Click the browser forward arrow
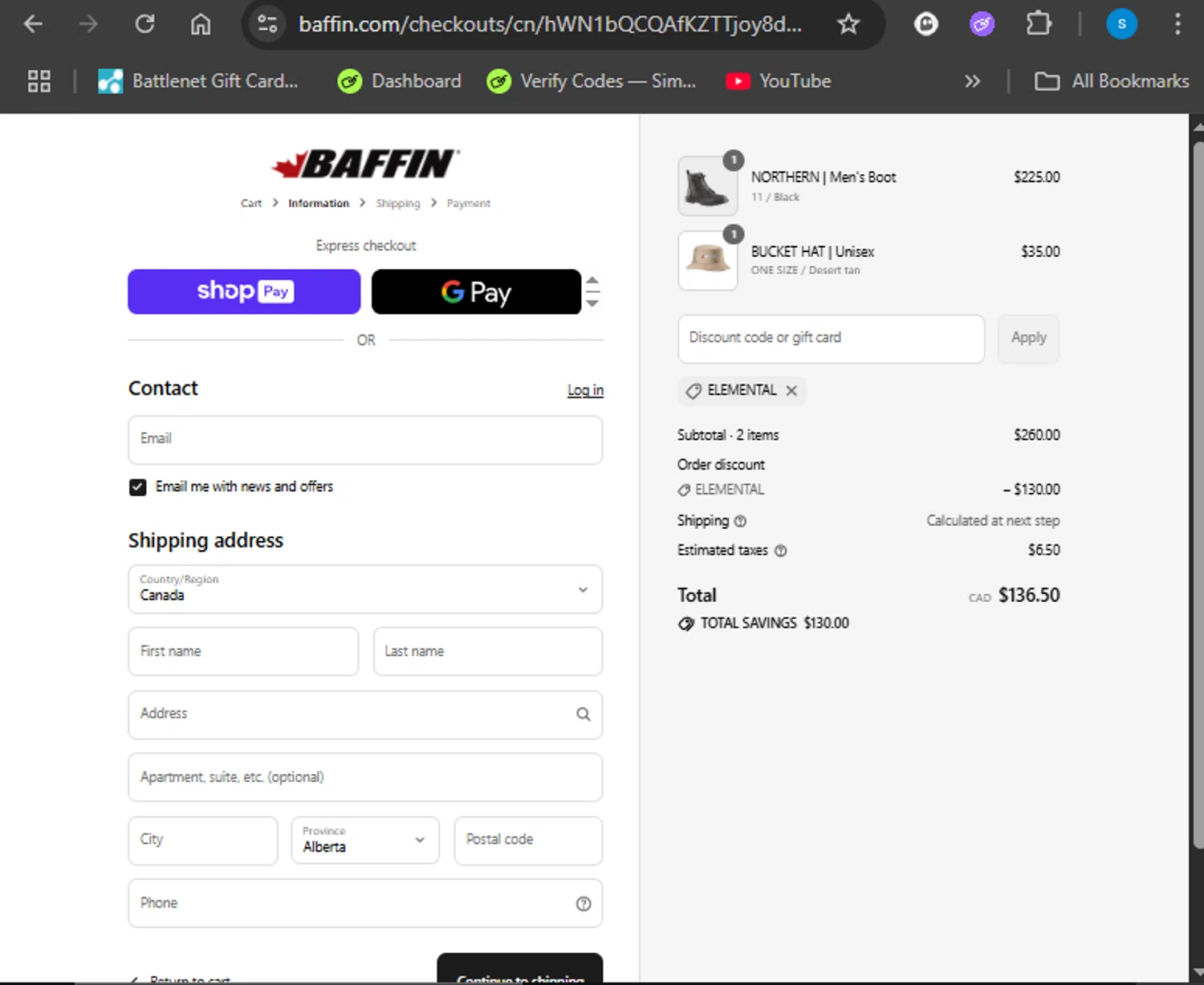The width and height of the screenshot is (1204, 985). [x=88, y=24]
